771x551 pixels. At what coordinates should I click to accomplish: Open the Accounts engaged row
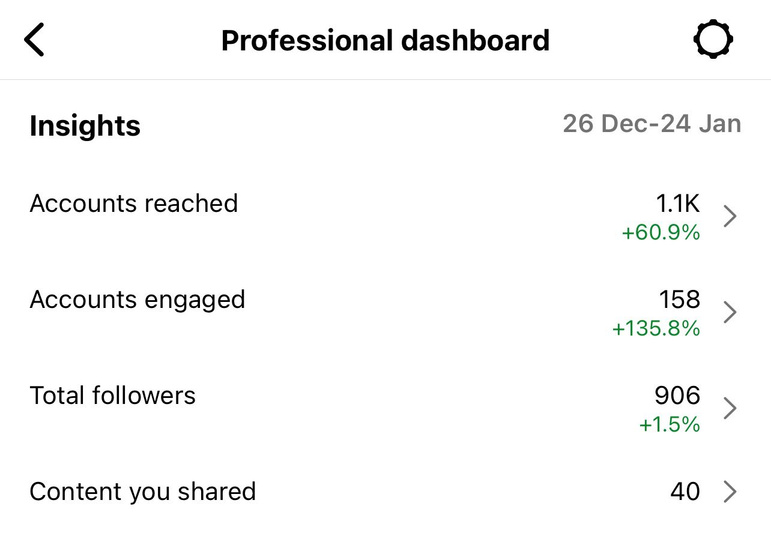pos(386,312)
